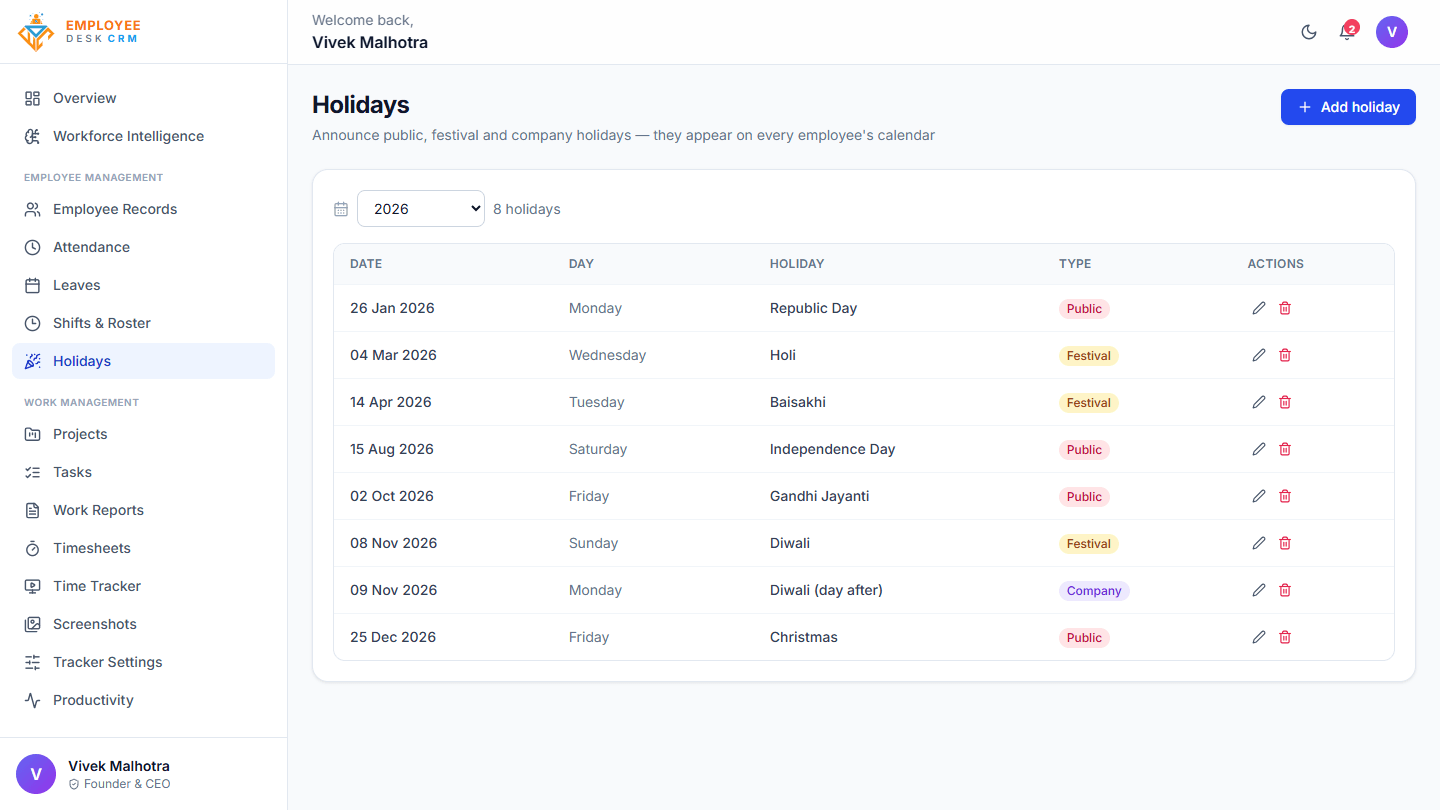Click the pencil icon for Holi
This screenshot has height=810, width=1440.
pos(1259,355)
